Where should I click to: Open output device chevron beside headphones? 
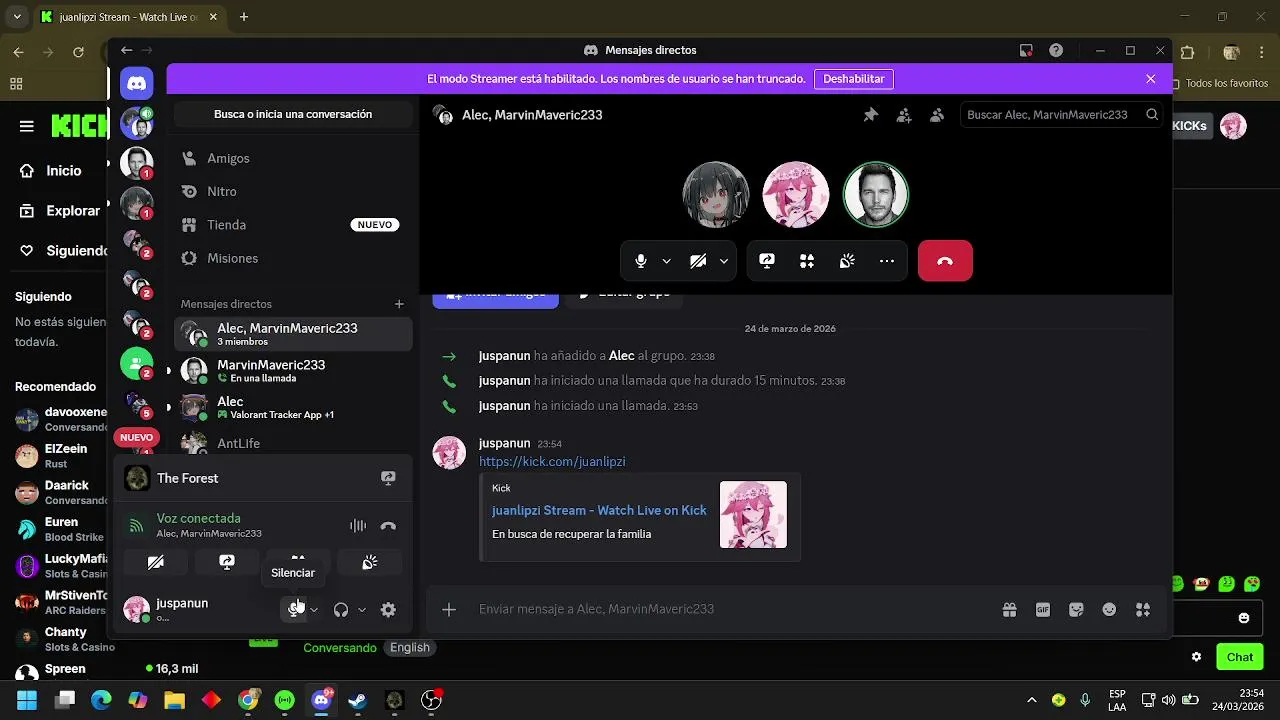pos(362,609)
